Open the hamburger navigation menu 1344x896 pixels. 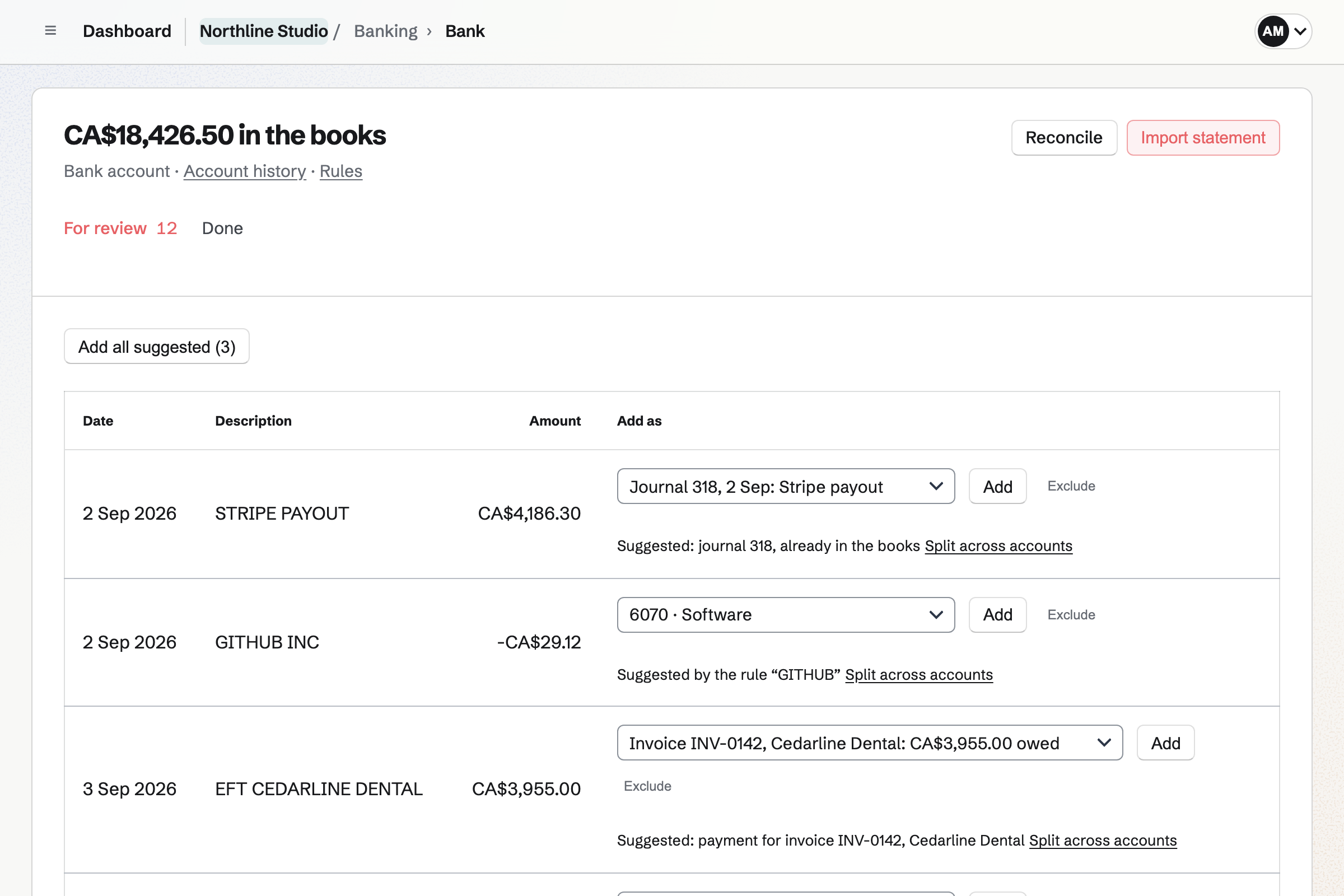(x=50, y=31)
